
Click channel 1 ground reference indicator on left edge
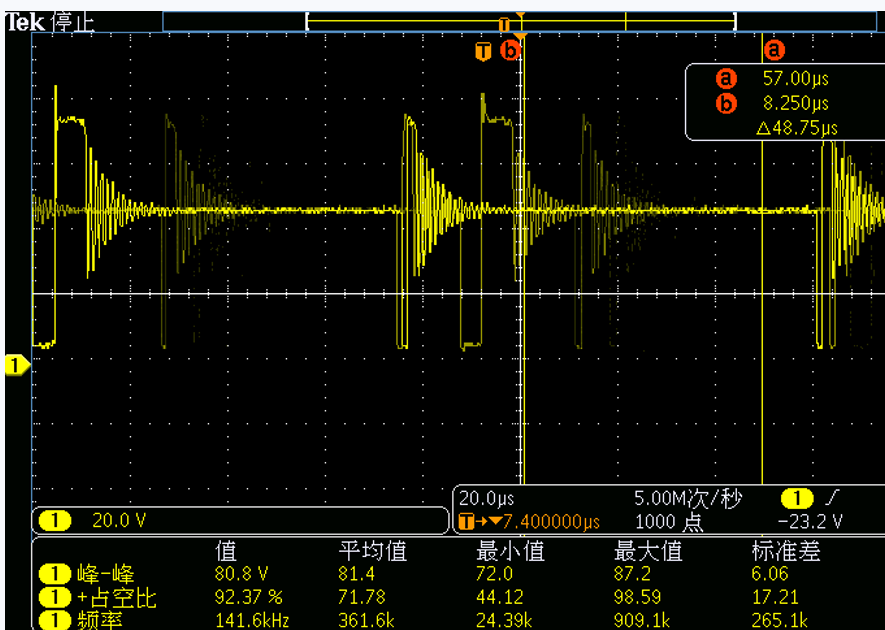pyautogui.click(x=17, y=365)
